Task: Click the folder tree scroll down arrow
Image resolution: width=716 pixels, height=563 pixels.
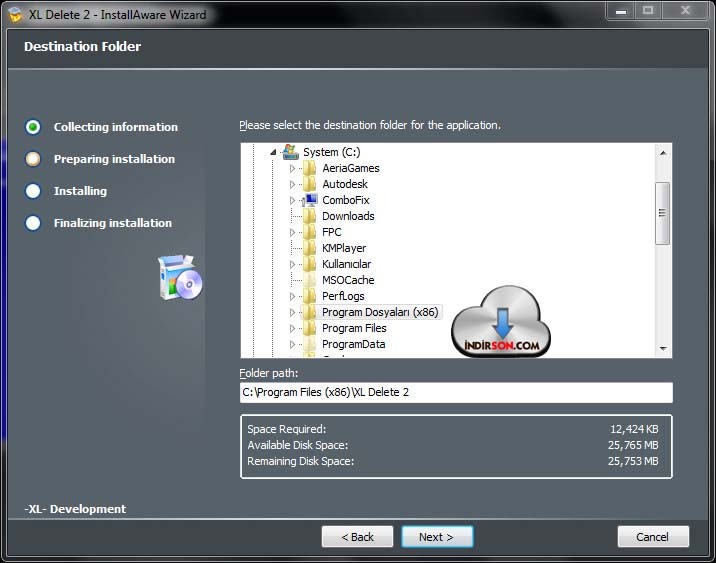Action: 663,349
